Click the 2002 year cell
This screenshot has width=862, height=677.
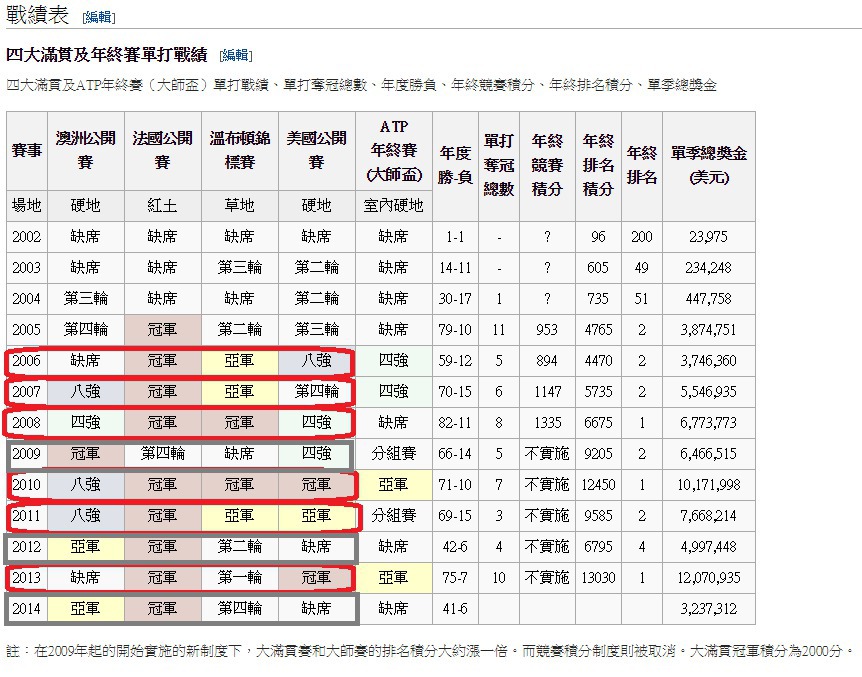[x=27, y=237]
